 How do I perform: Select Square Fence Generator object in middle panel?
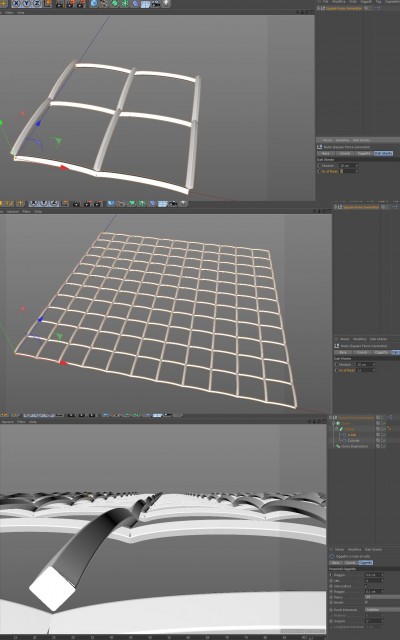pos(360,207)
